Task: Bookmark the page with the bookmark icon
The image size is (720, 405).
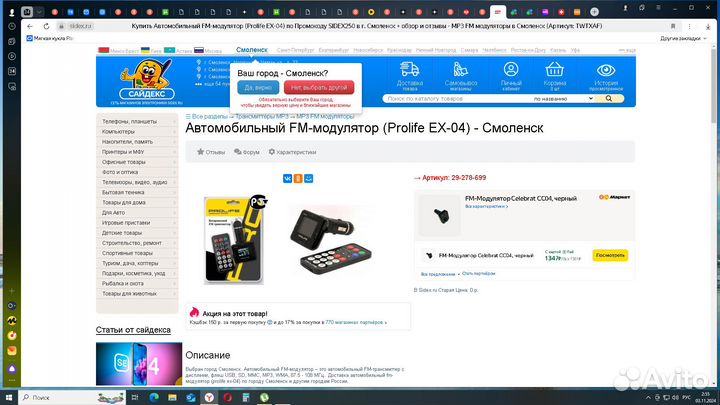Action: [x=673, y=26]
